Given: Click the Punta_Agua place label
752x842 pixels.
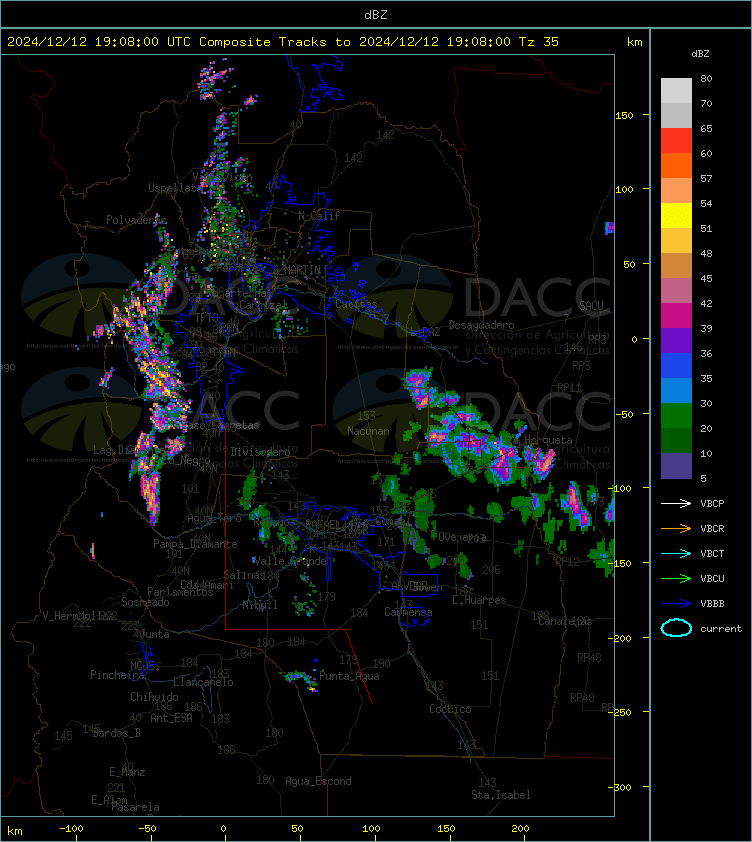Looking at the screenshot, I should pos(349,676).
